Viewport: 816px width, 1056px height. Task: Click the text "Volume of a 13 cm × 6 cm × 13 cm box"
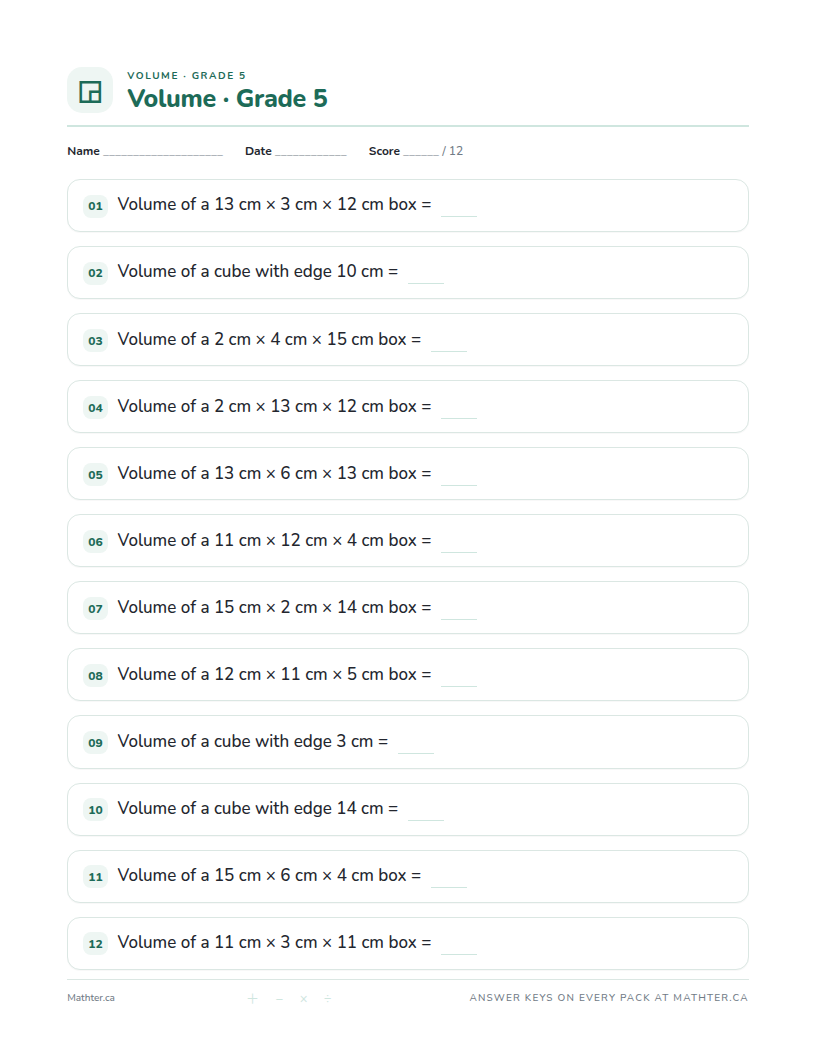[x=267, y=473]
